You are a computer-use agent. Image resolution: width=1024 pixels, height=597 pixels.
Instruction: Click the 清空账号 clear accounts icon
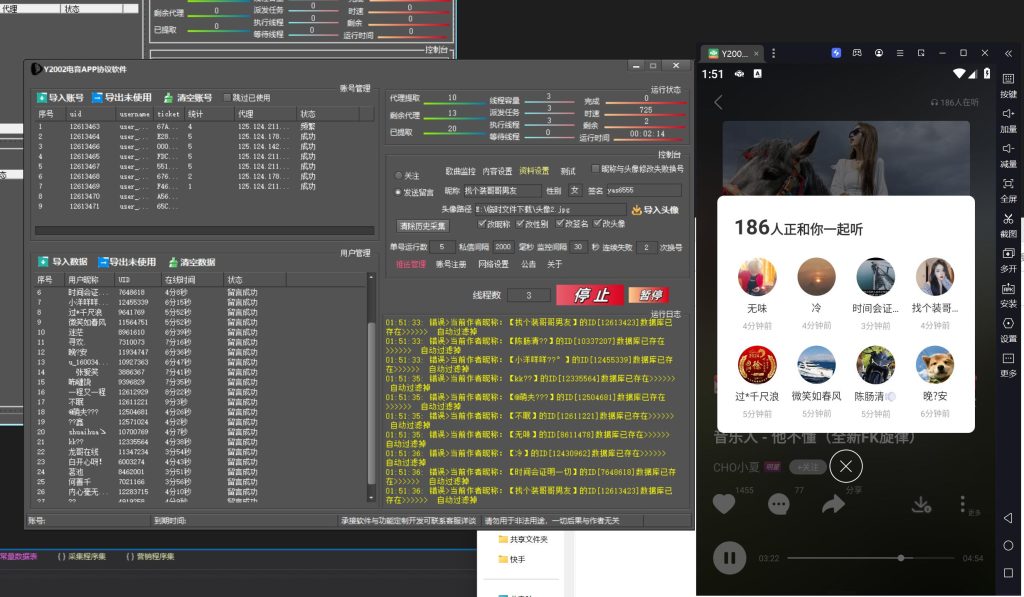pyautogui.click(x=169, y=98)
